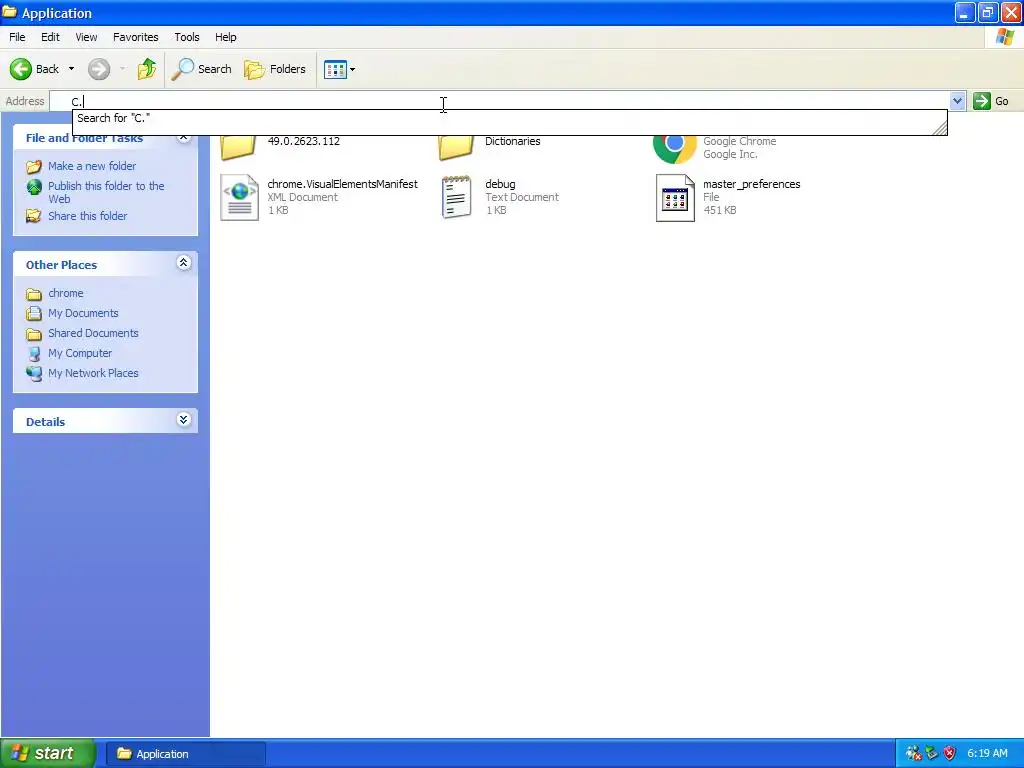The image size is (1024, 768).
Task: Open My Computer link
Action: point(80,353)
